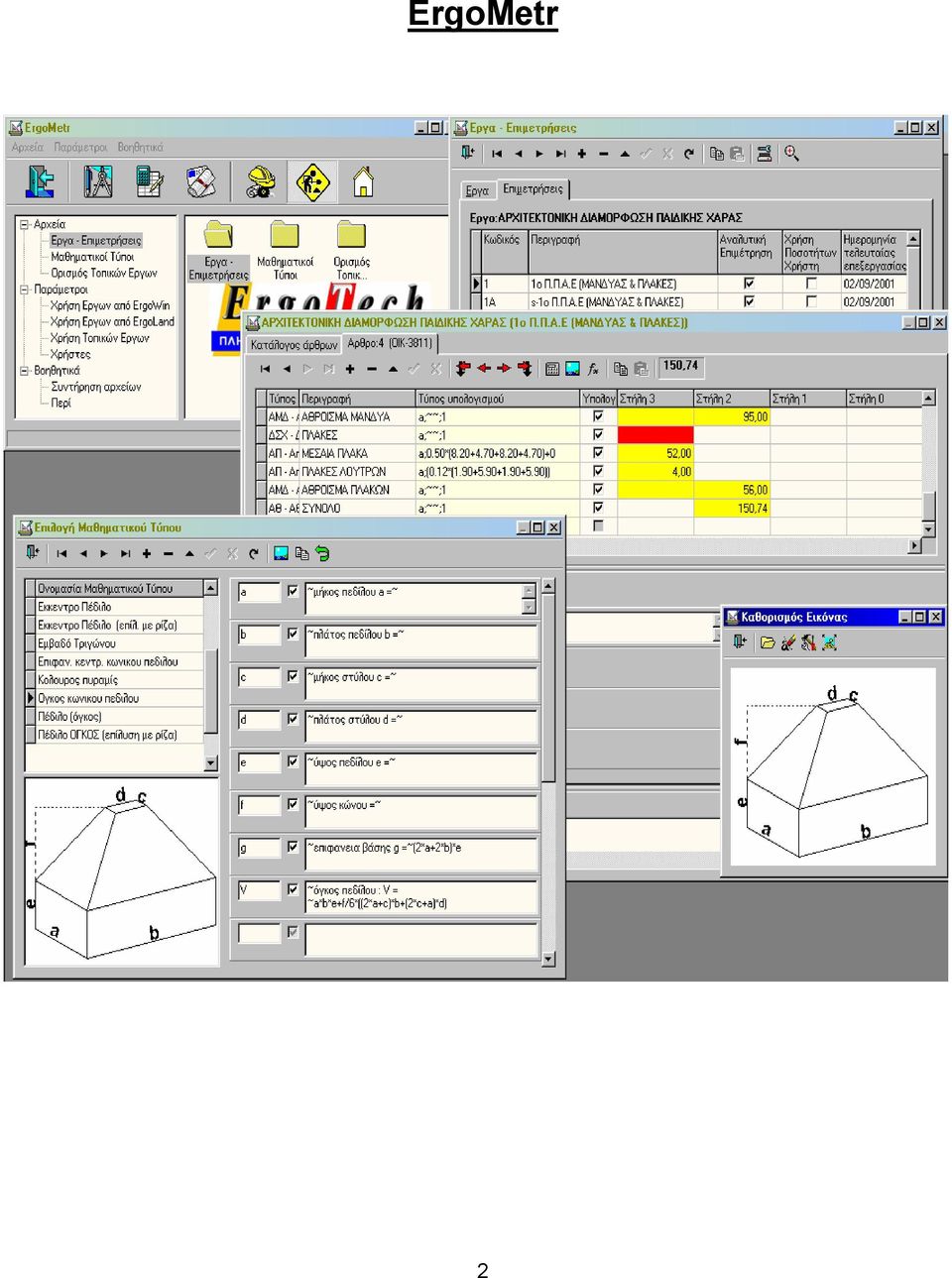
Task: Toggle Υπολογ checkbox for ΑΘΡΟΙΣΜΑ ΜΑΝΔΥΑ row
Action: click(x=598, y=416)
